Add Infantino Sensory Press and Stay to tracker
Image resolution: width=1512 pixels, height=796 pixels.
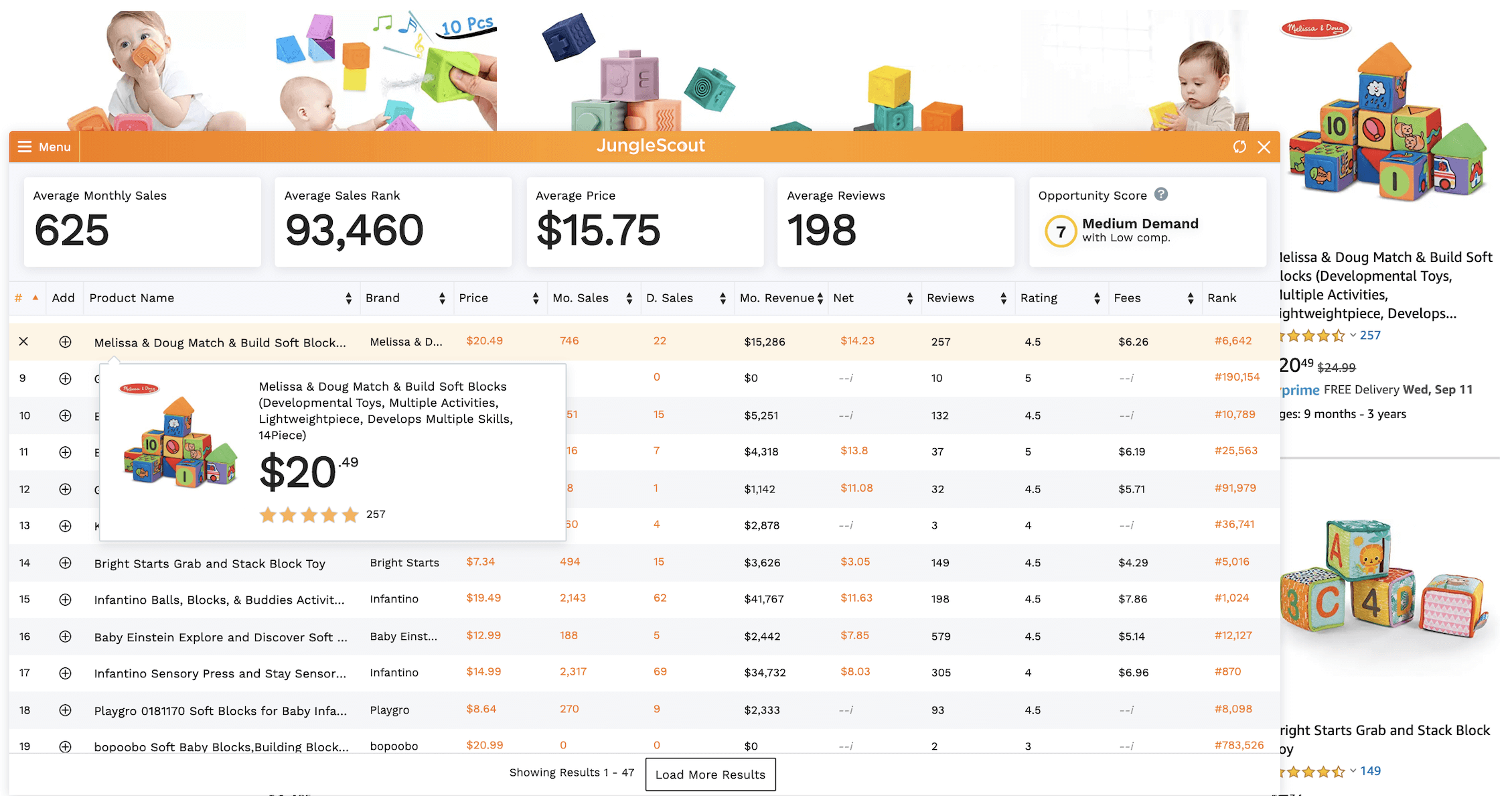click(x=65, y=673)
